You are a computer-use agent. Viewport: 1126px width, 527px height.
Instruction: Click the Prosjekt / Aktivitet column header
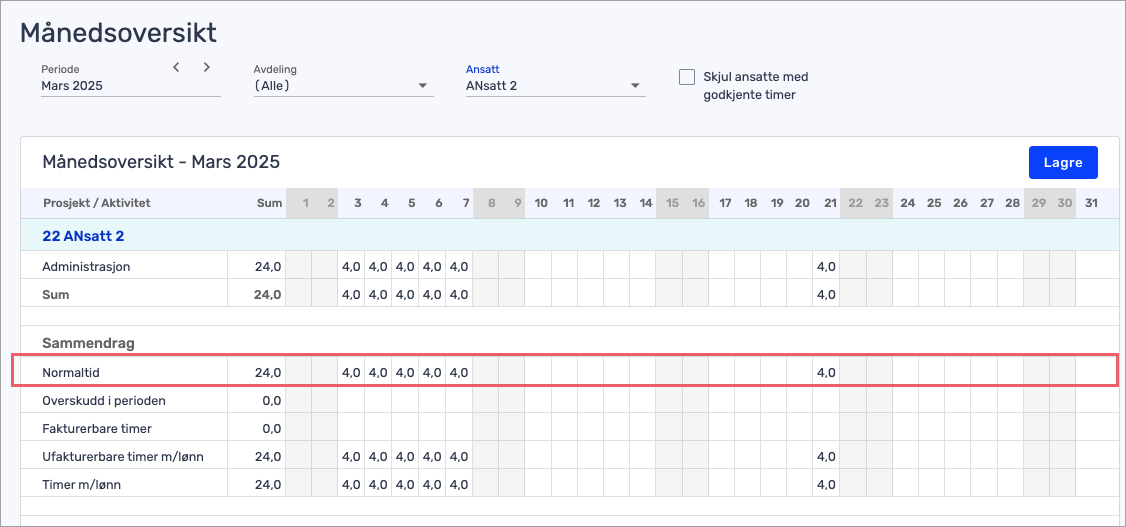pyautogui.click(x=97, y=203)
